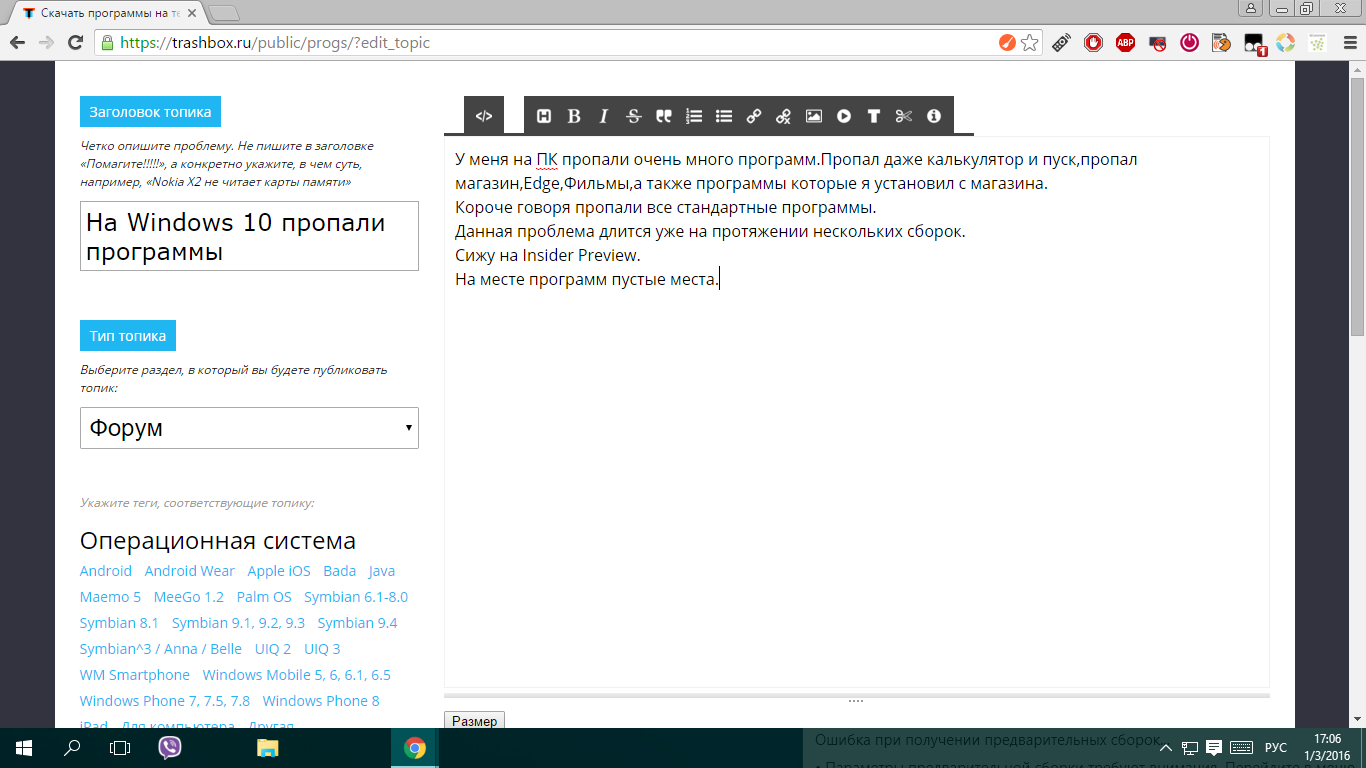Image resolution: width=1366 pixels, height=768 pixels.
Task: Bookmark this page with the star
Action: click(x=1029, y=43)
